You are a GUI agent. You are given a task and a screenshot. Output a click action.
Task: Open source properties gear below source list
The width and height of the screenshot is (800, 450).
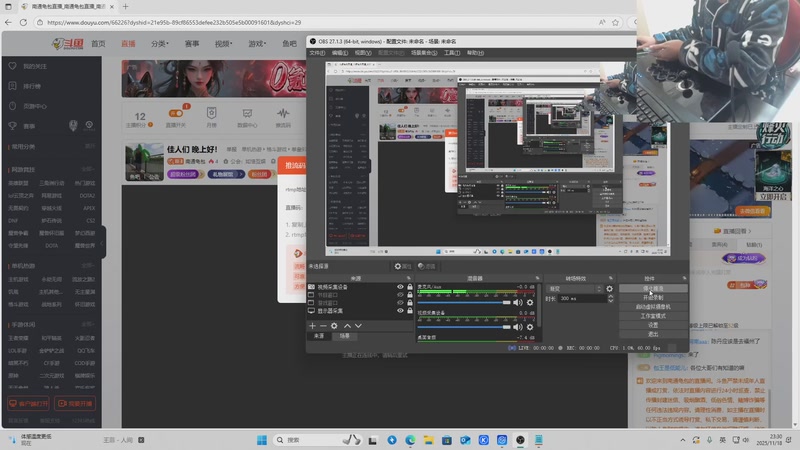[334, 326]
